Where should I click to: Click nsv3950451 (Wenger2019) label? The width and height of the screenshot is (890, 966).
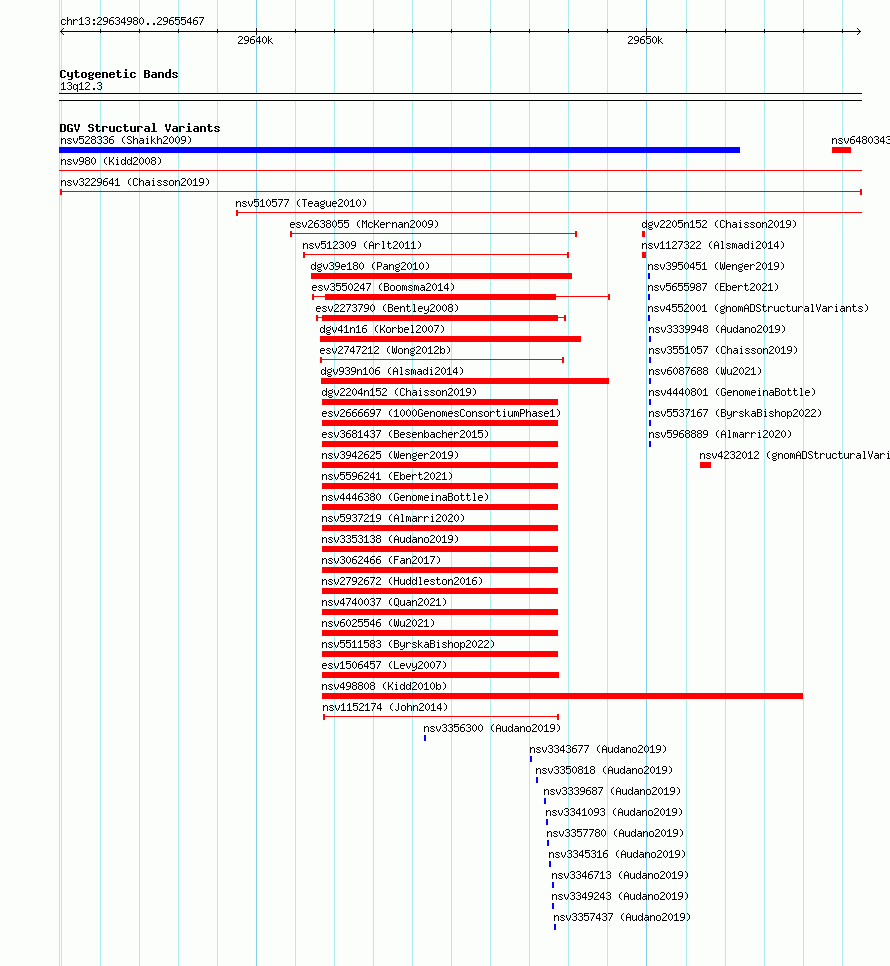pos(716,266)
